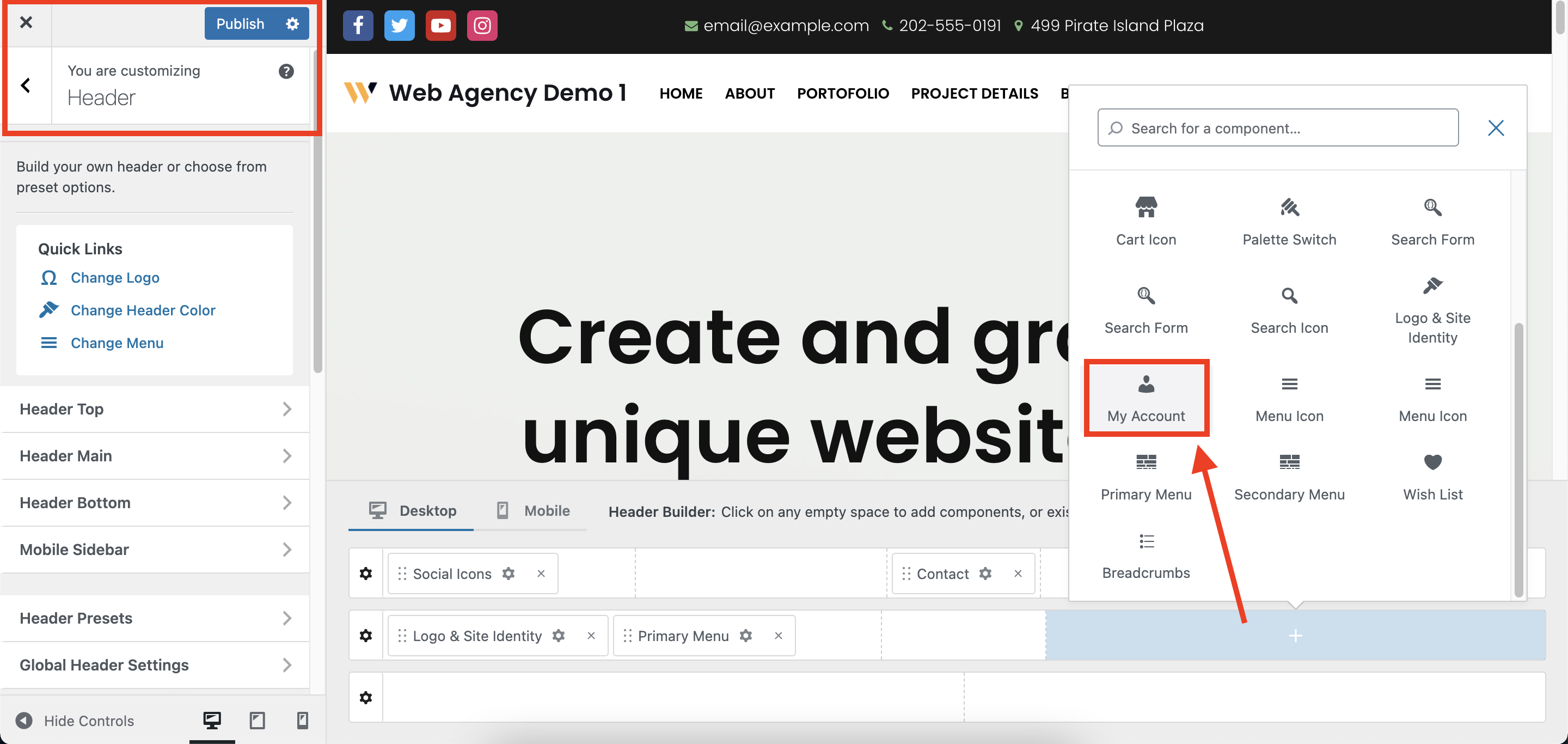The image size is (1568, 744).
Task: Add the Primary Menu component from the panel
Action: [x=1146, y=477]
